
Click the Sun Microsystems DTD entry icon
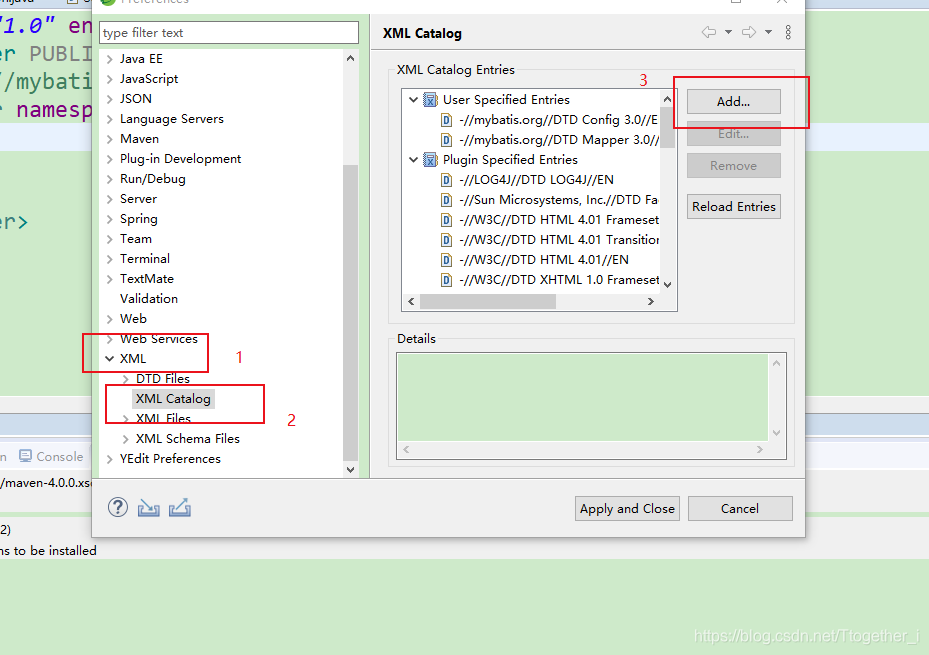pyautogui.click(x=447, y=200)
